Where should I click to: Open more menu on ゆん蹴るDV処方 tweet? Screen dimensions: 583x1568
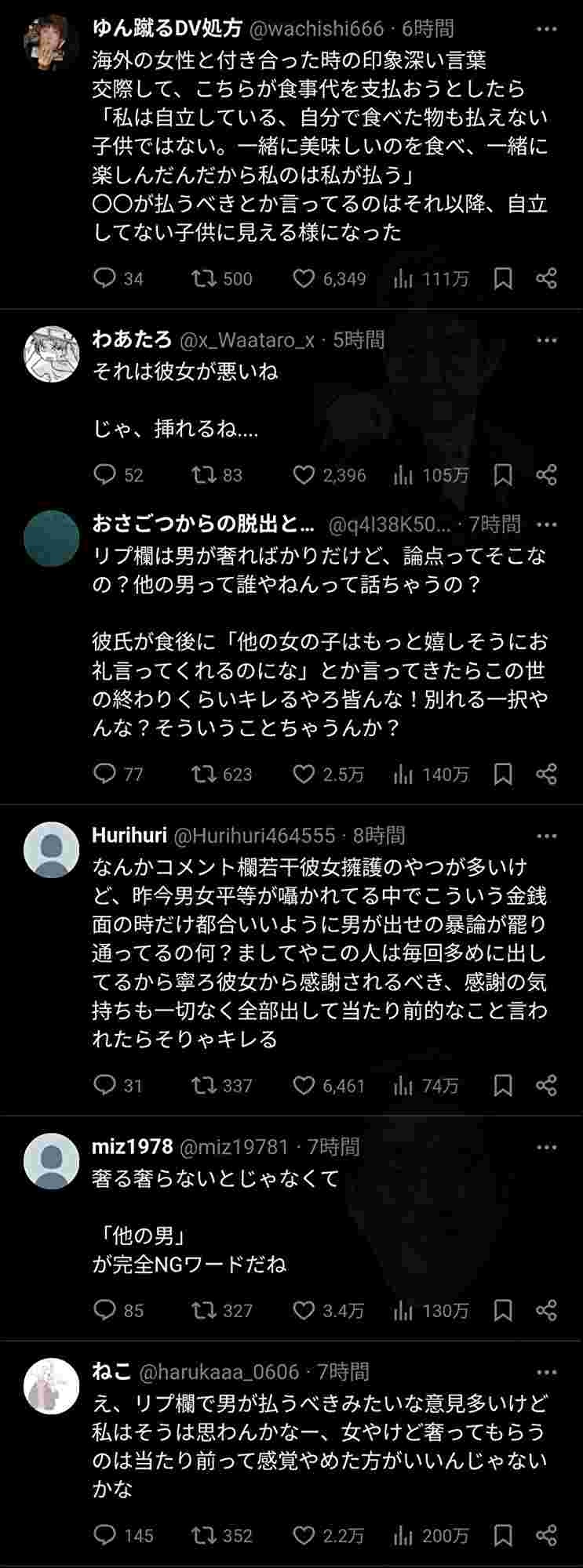[546, 29]
